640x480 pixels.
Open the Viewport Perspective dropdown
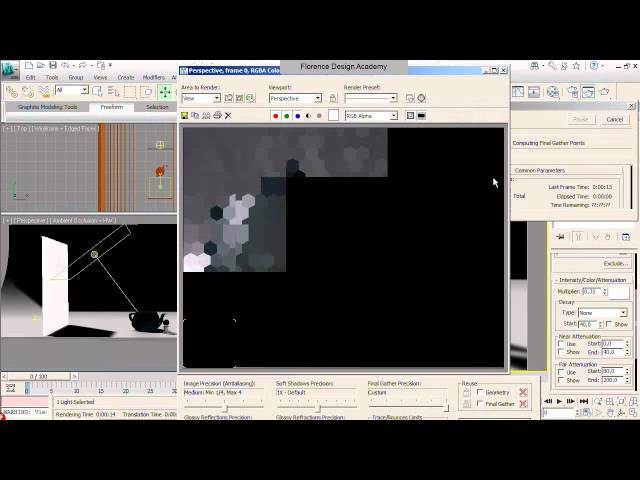[295, 98]
